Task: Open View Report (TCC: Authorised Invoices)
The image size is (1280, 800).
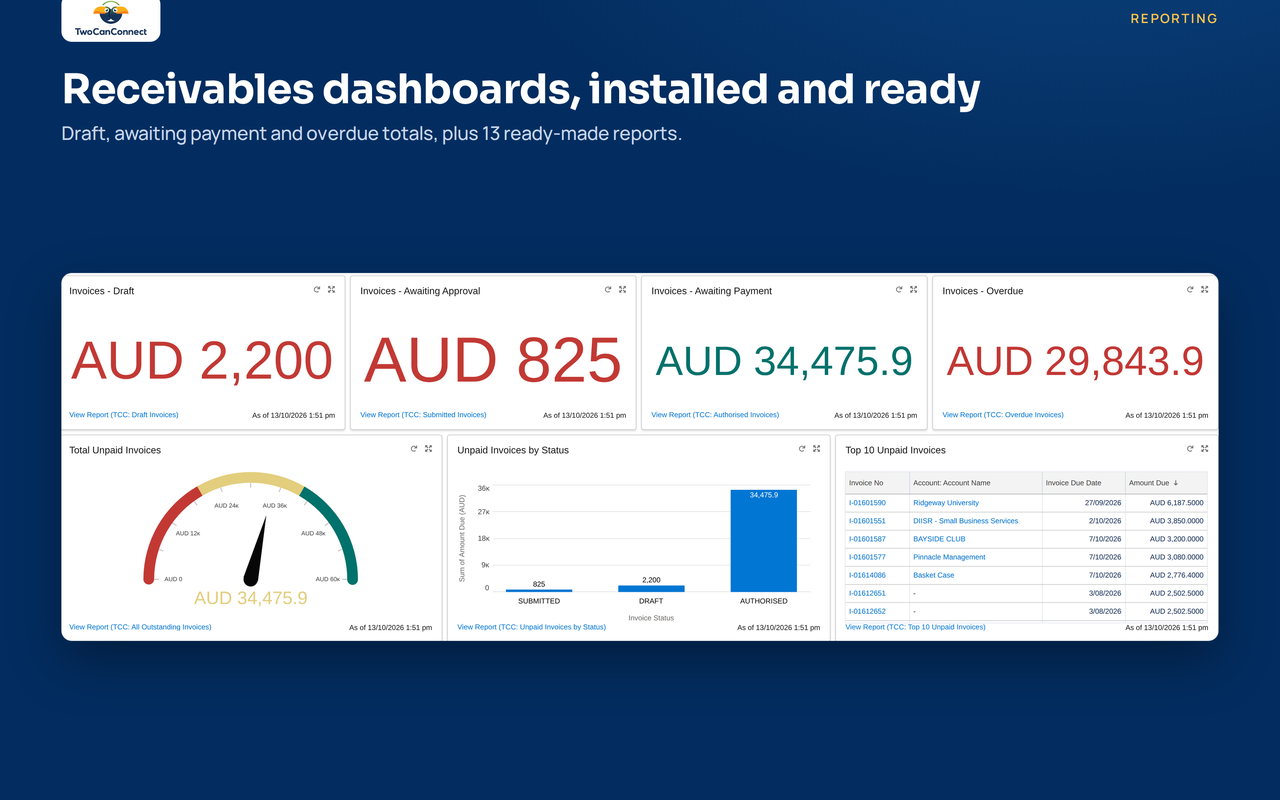Action: pos(715,414)
